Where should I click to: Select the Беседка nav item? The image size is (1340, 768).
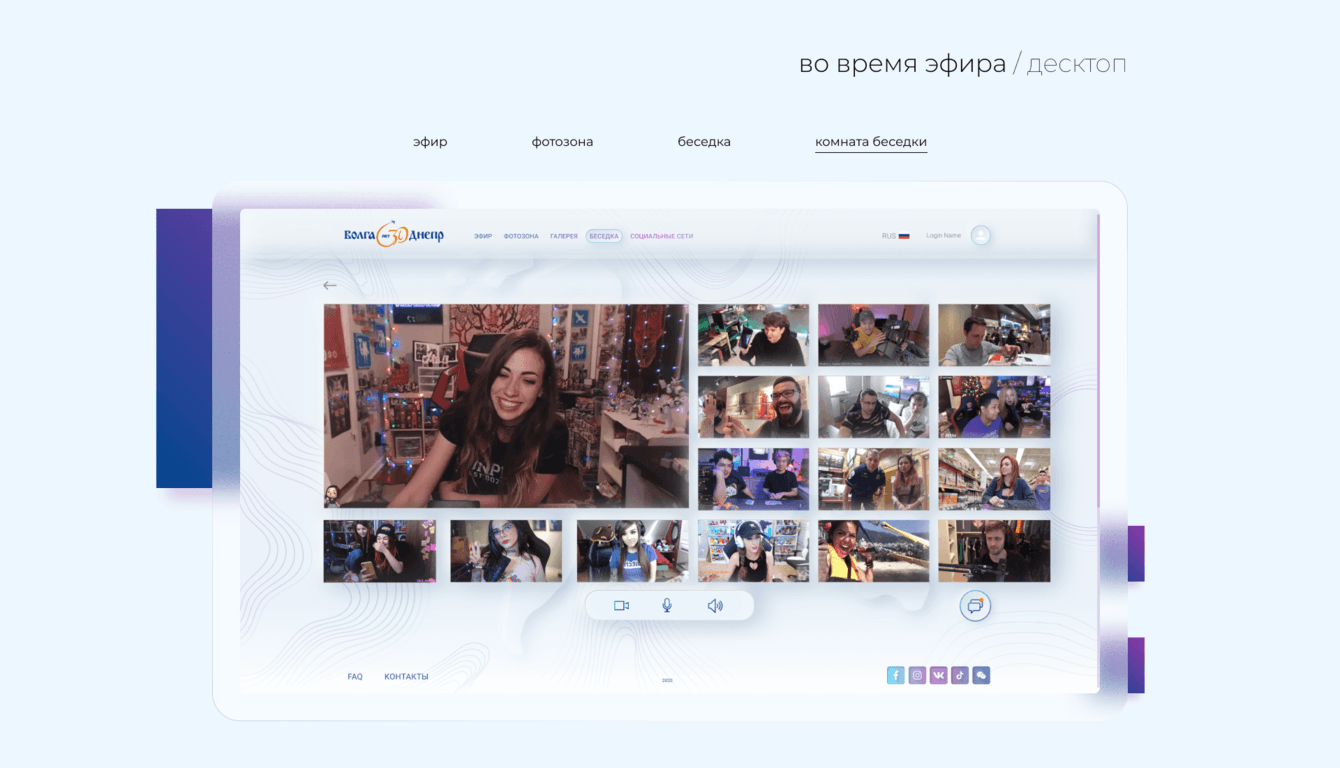pos(604,237)
